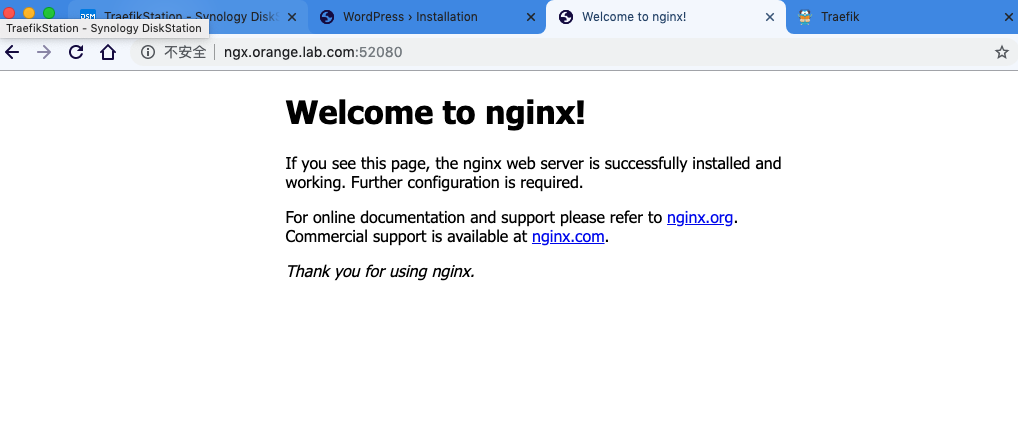Click the forward navigation arrow
Viewport: 1018px width, 433px height.
[43, 53]
